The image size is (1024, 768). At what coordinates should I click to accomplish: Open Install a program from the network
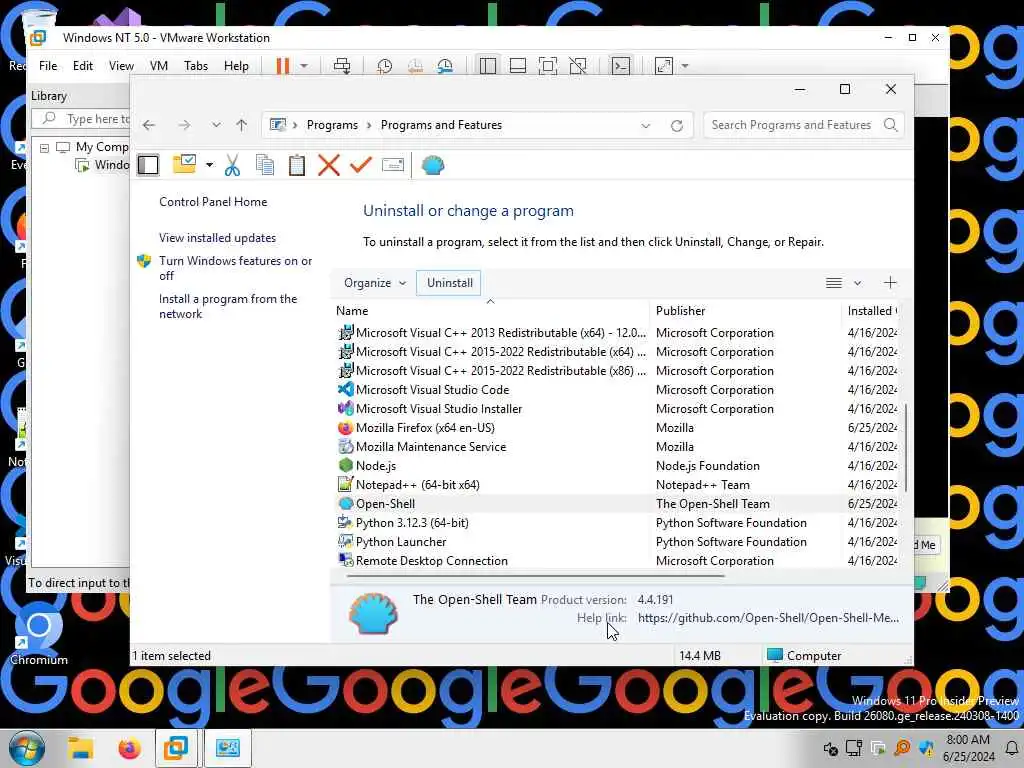[x=228, y=306]
